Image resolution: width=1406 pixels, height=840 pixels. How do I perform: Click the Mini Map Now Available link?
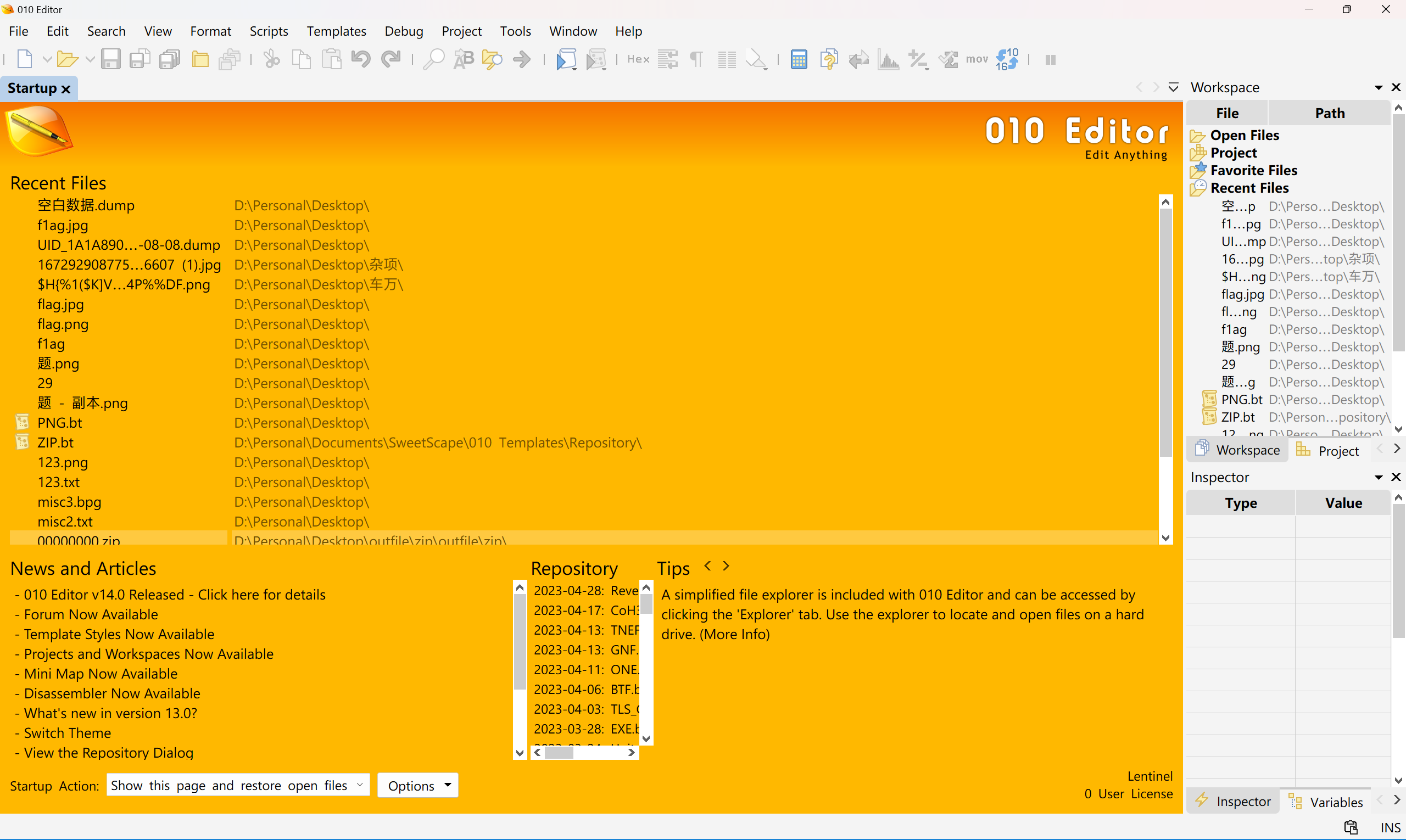(101, 673)
